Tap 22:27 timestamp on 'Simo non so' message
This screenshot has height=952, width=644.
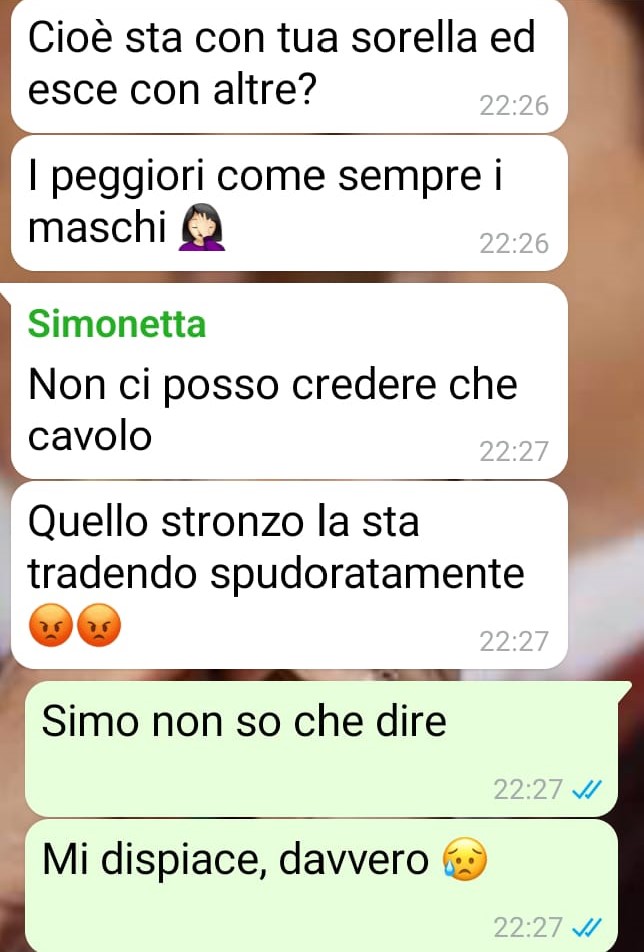pyautogui.click(x=528, y=789)
